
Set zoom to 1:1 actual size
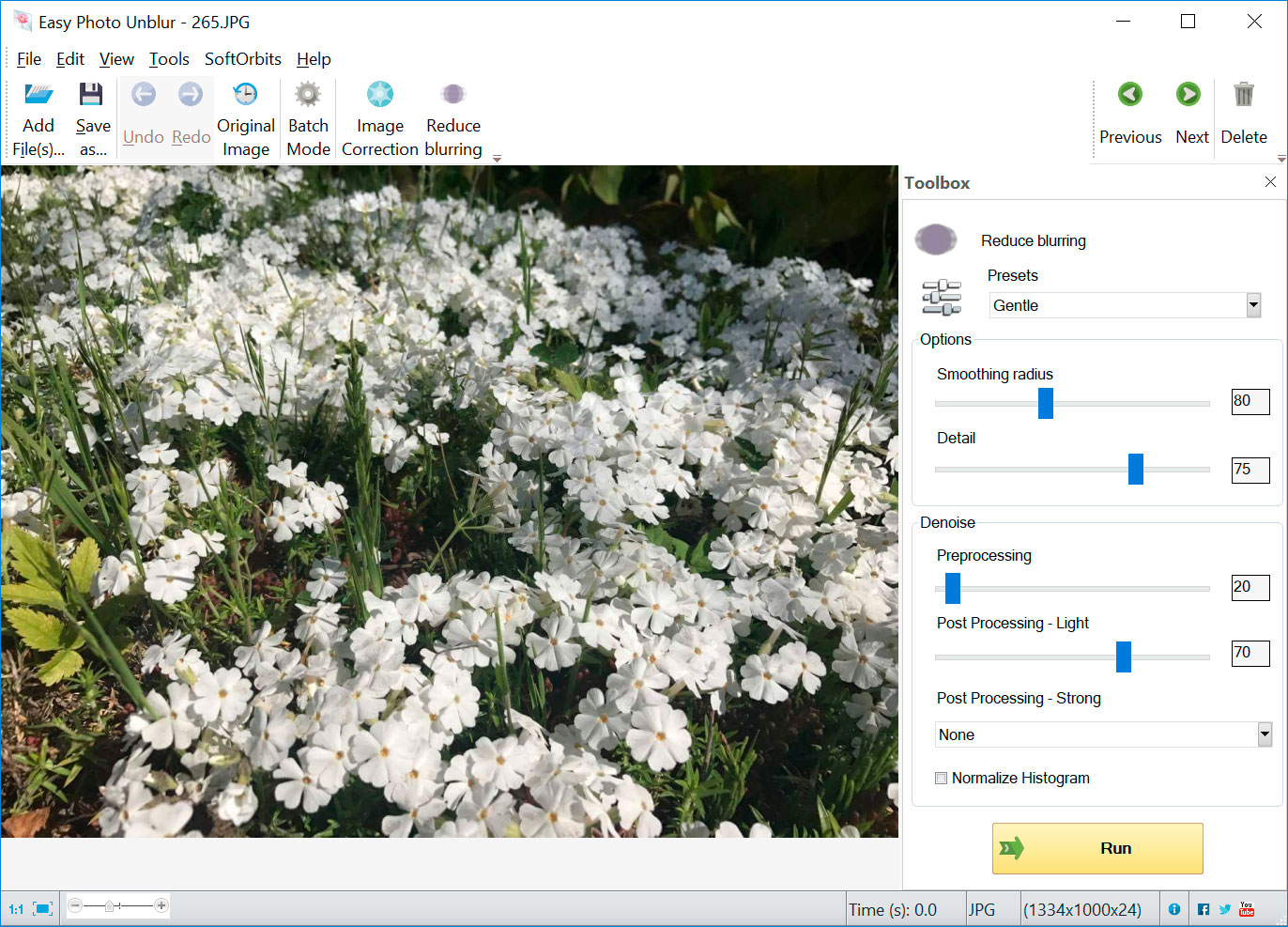(15, 908)
